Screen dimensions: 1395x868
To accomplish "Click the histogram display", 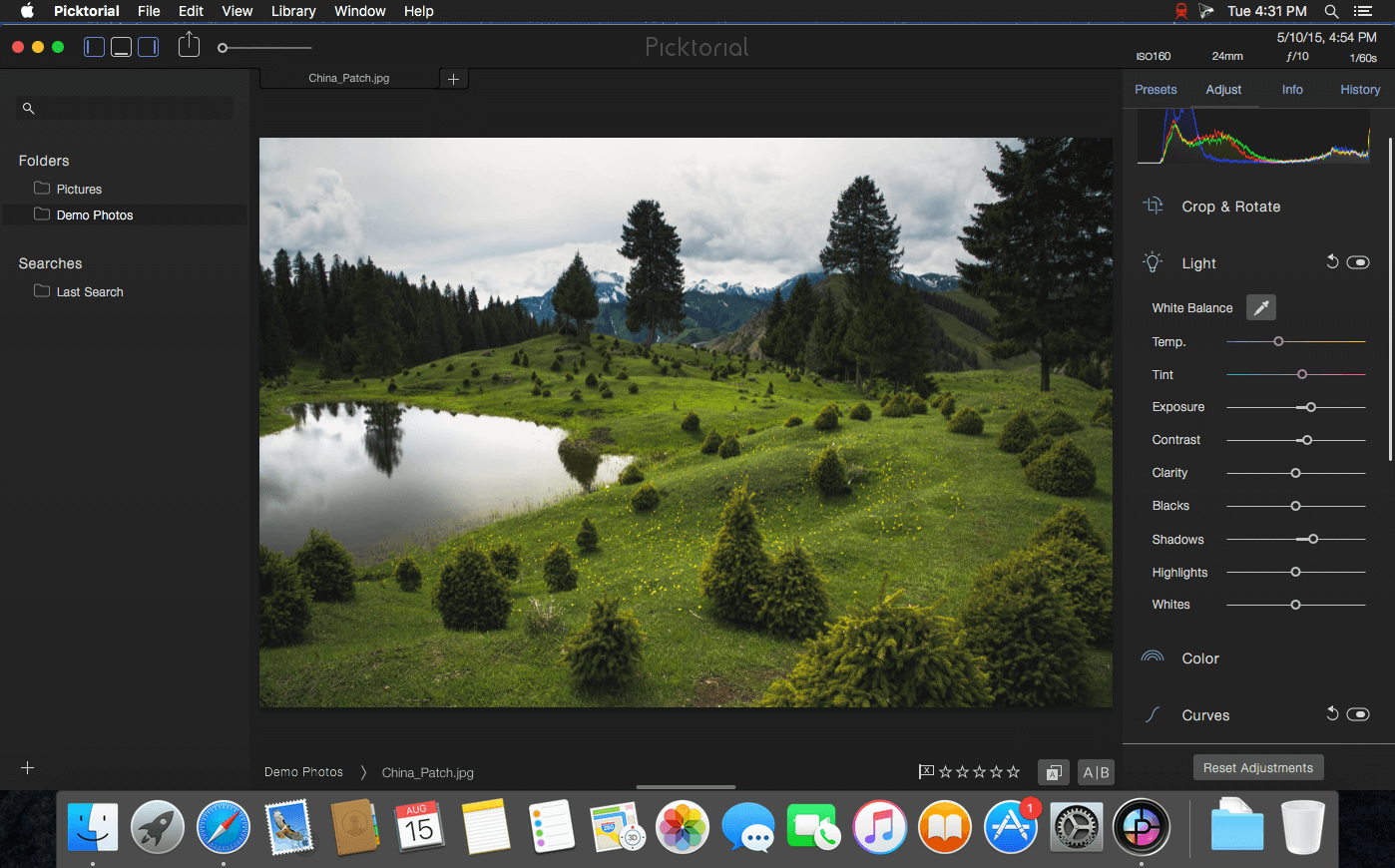I will [1253, 137].
